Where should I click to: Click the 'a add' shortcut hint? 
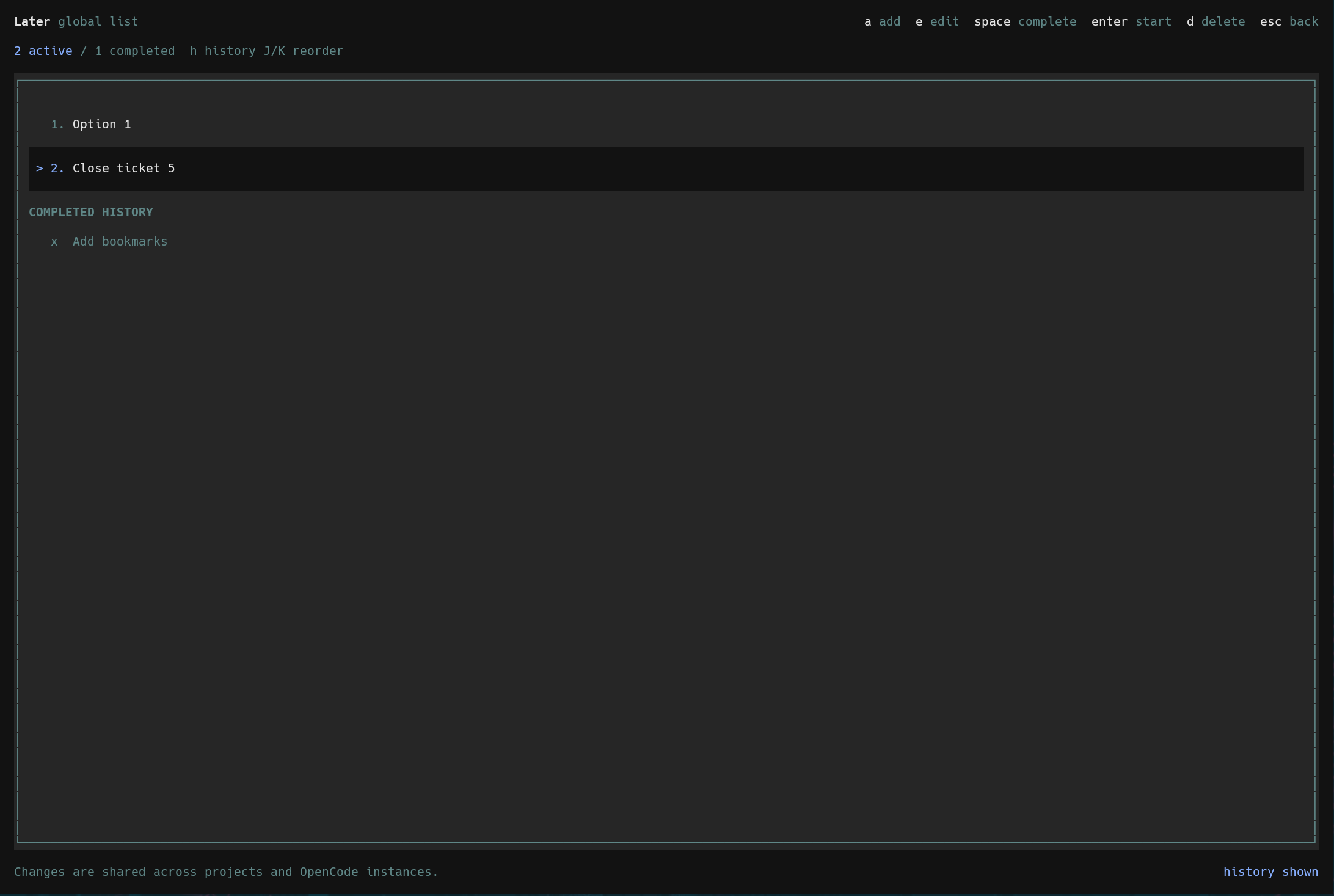click(x=882, y=22)
